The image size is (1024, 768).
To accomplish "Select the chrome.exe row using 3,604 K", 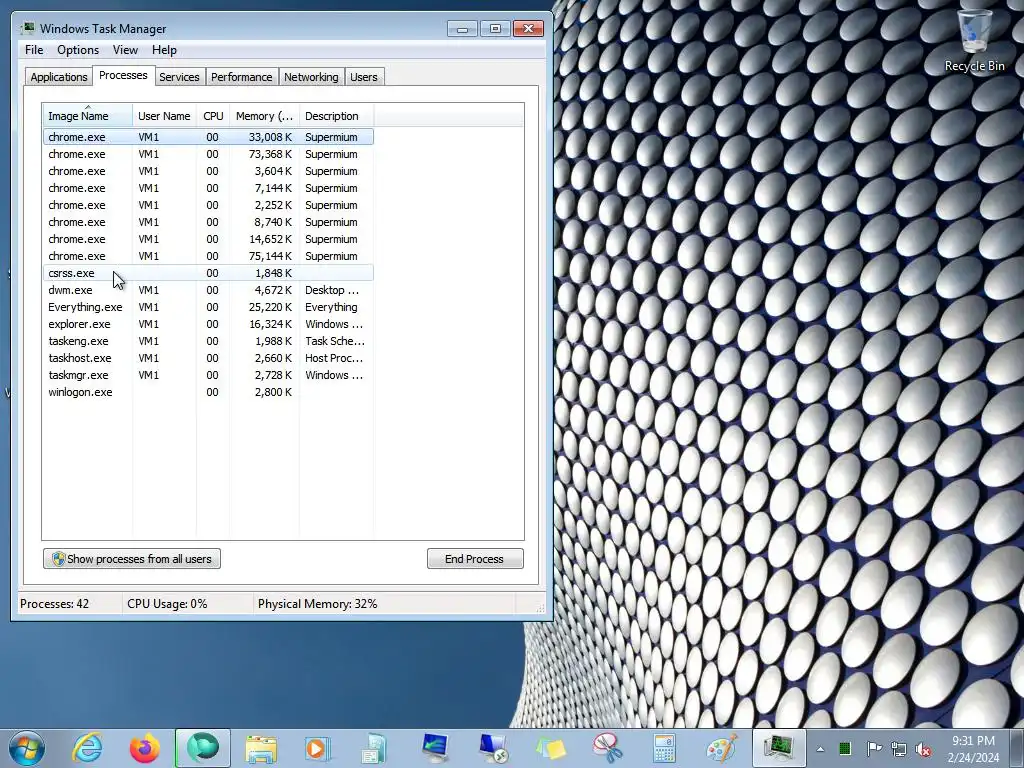I will 208,171.
